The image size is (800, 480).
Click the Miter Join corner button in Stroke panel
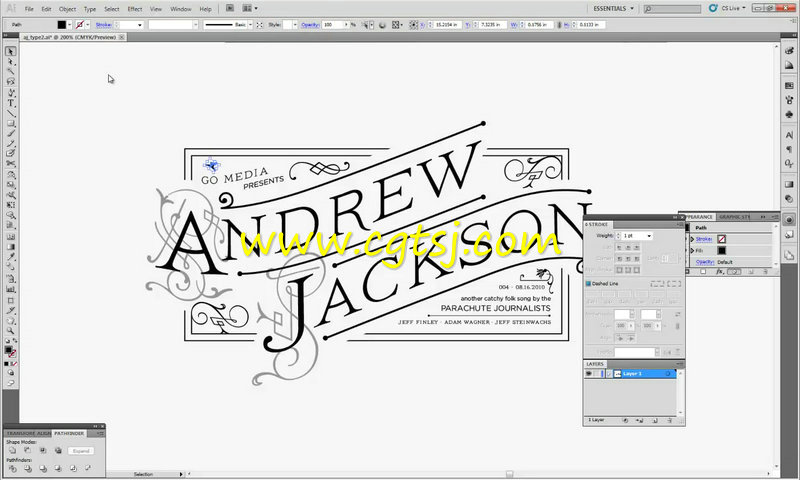619,259
